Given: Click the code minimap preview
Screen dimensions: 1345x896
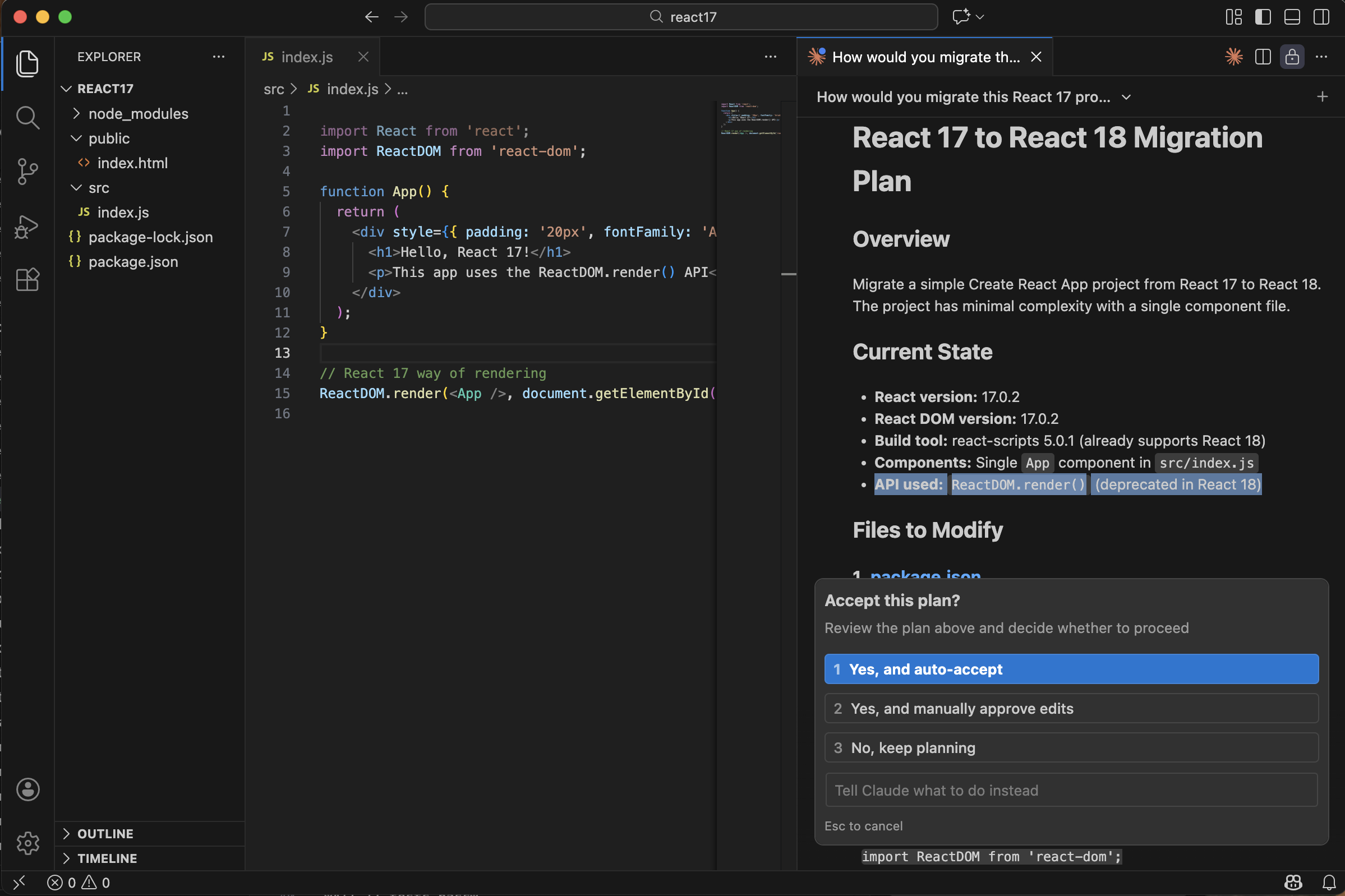Looking at the screenshot, I should point(750,119).
